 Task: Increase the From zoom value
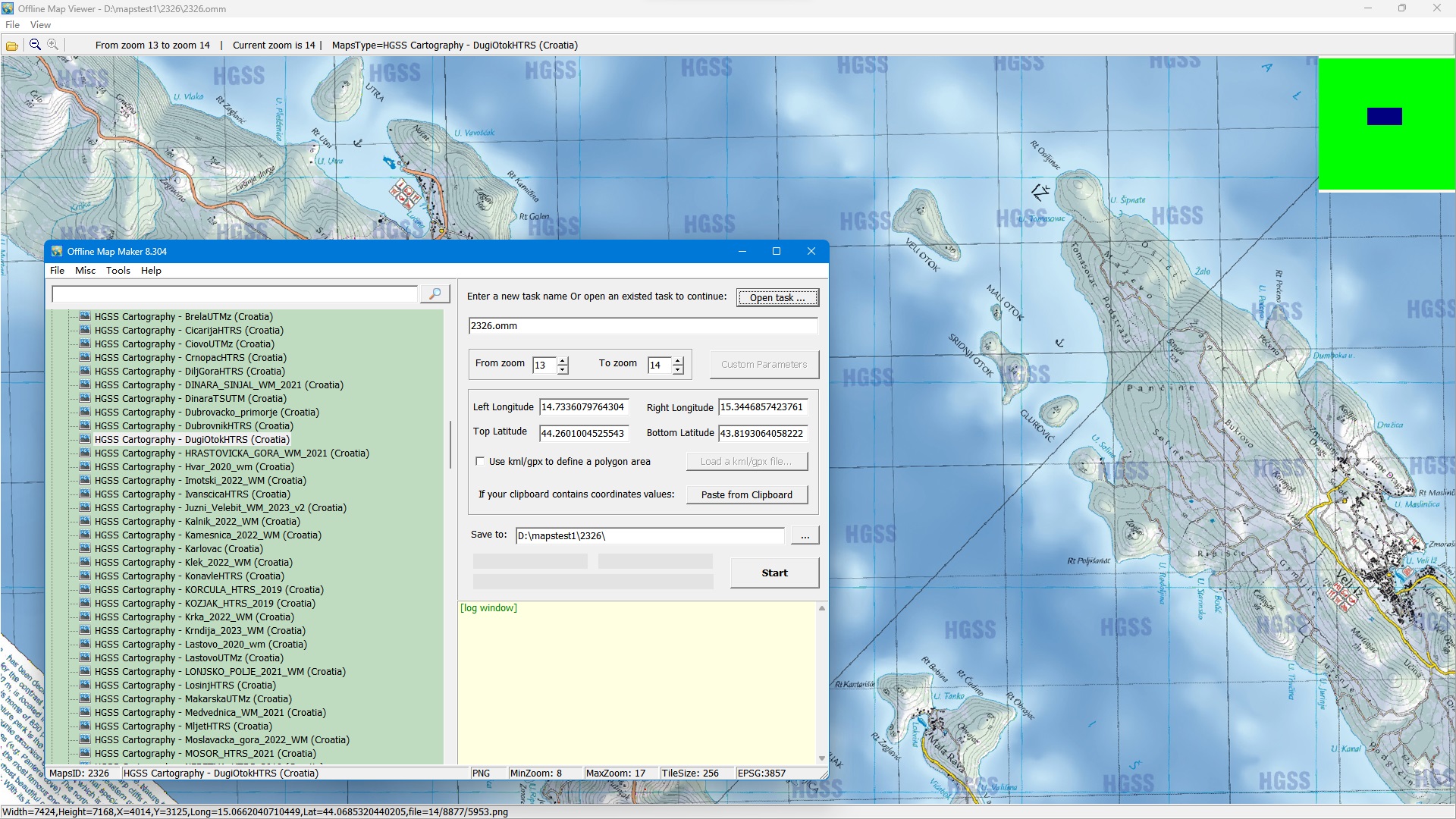pos(563,360)
